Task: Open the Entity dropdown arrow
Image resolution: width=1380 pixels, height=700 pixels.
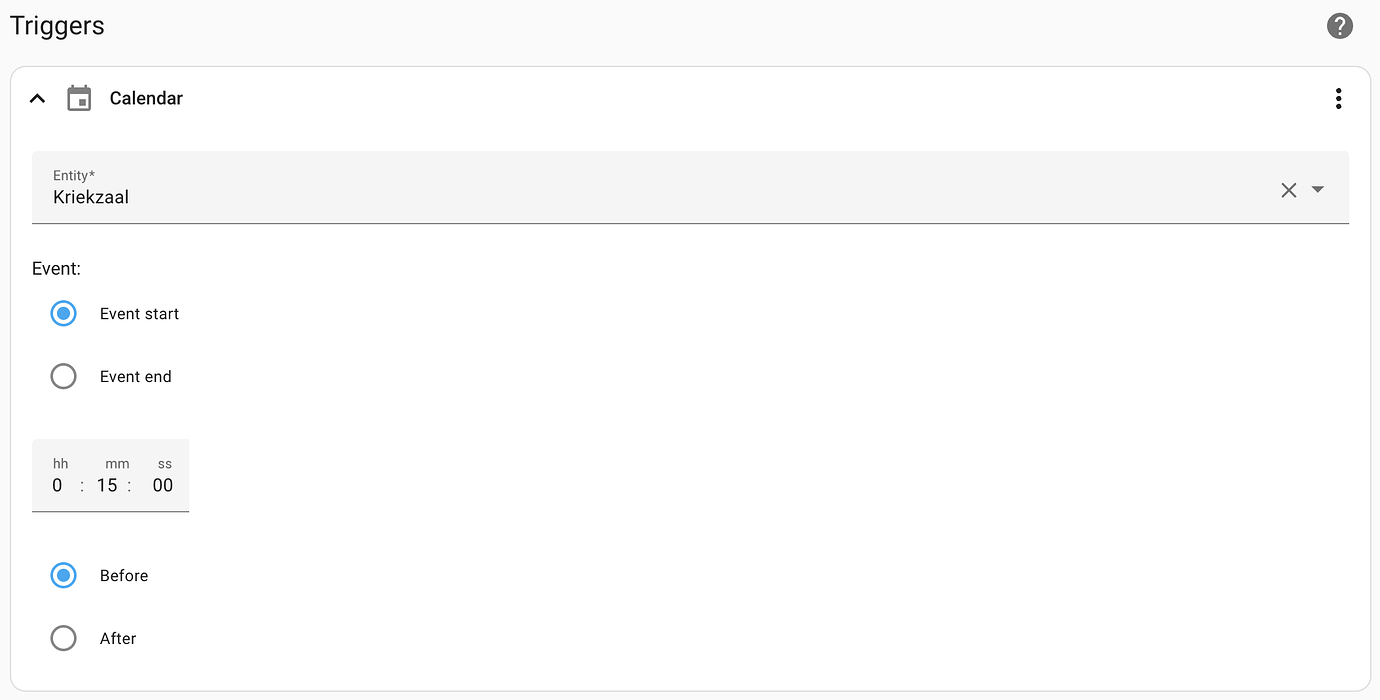Action: point(1318,189)
